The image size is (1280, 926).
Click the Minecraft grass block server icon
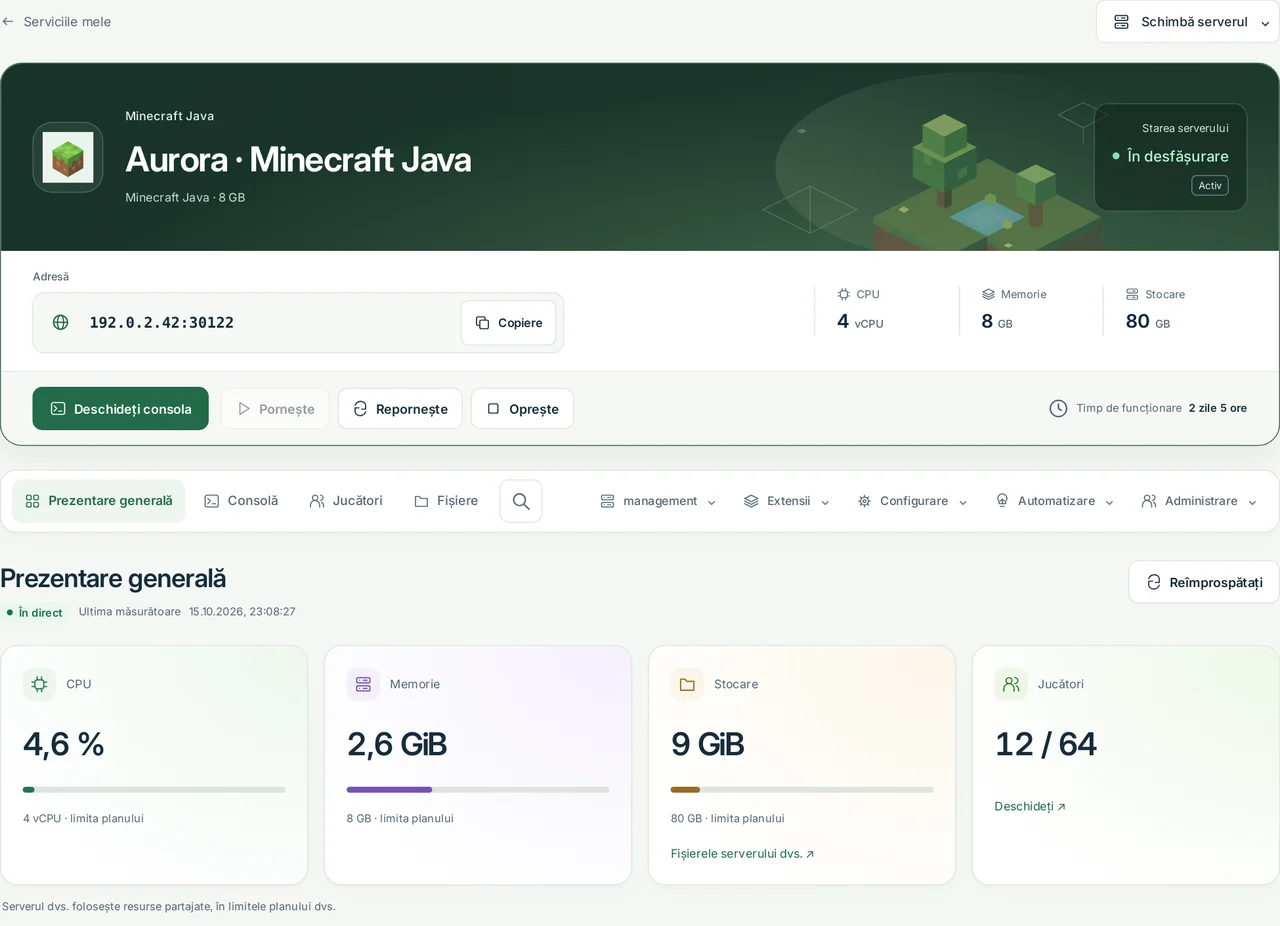tap(68, 157)
